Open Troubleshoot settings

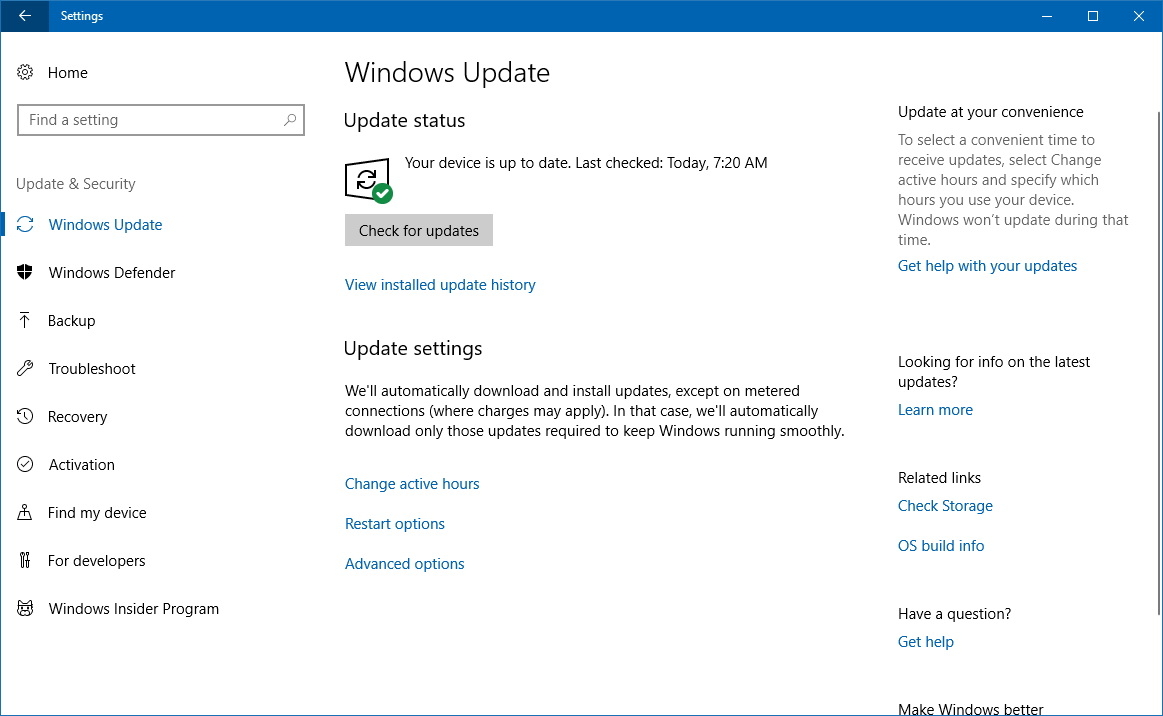92,369
